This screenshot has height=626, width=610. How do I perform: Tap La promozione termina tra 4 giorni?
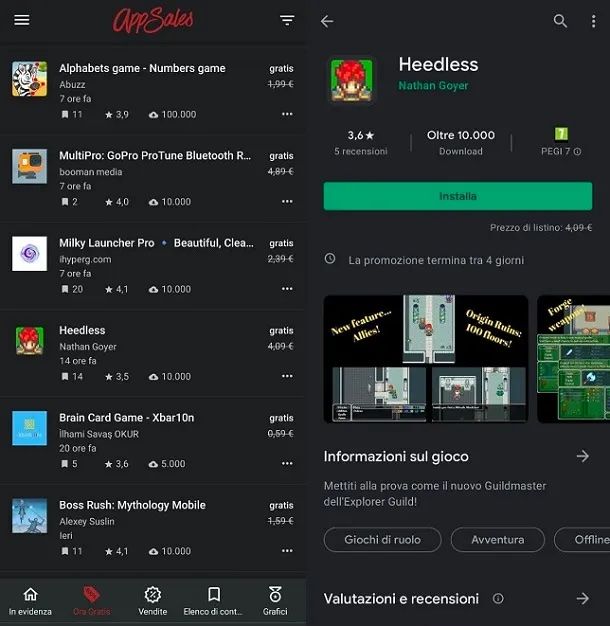pyautogui.click(x=436, y=260)
